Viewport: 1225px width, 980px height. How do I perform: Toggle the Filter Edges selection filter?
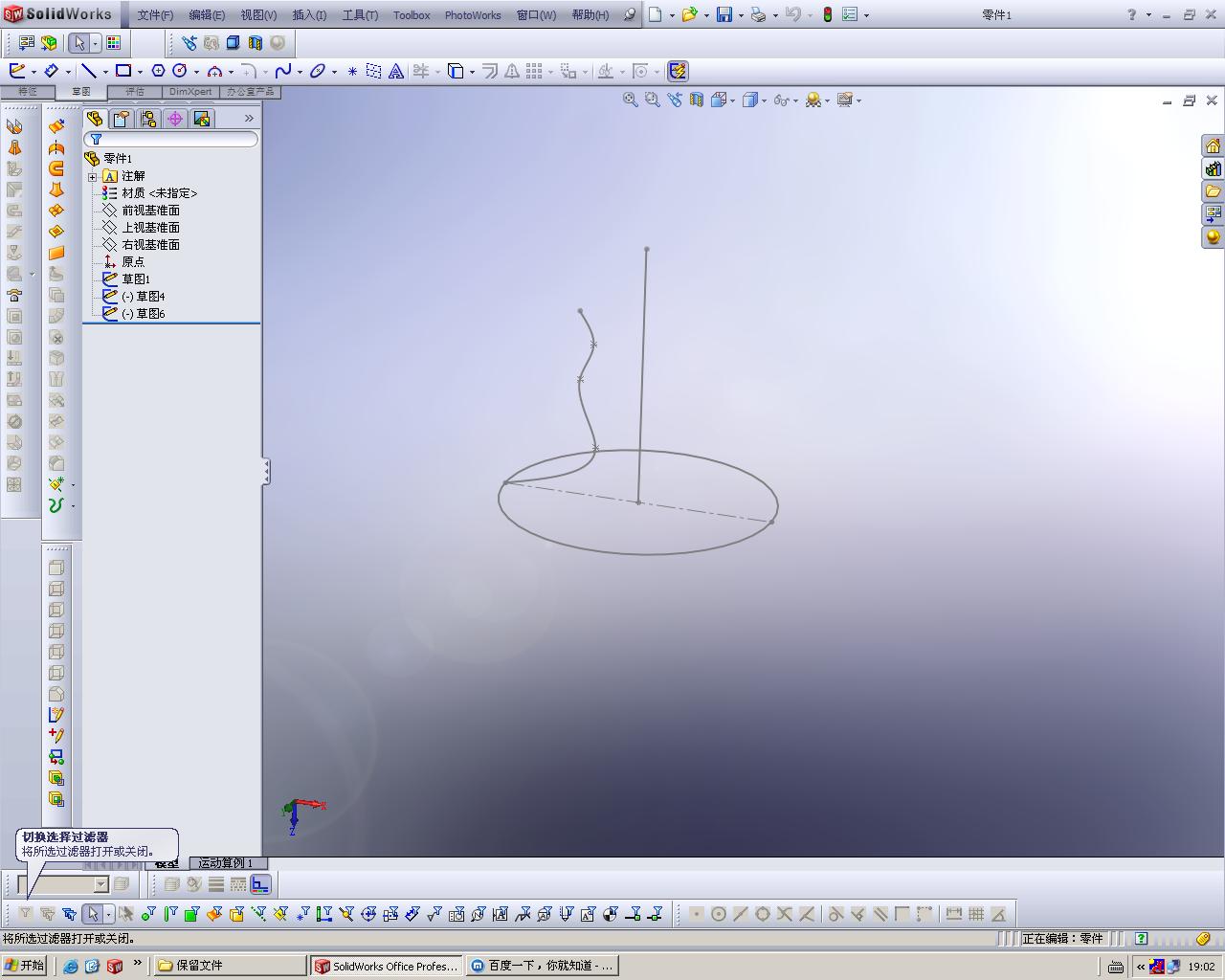click(170, 914)
